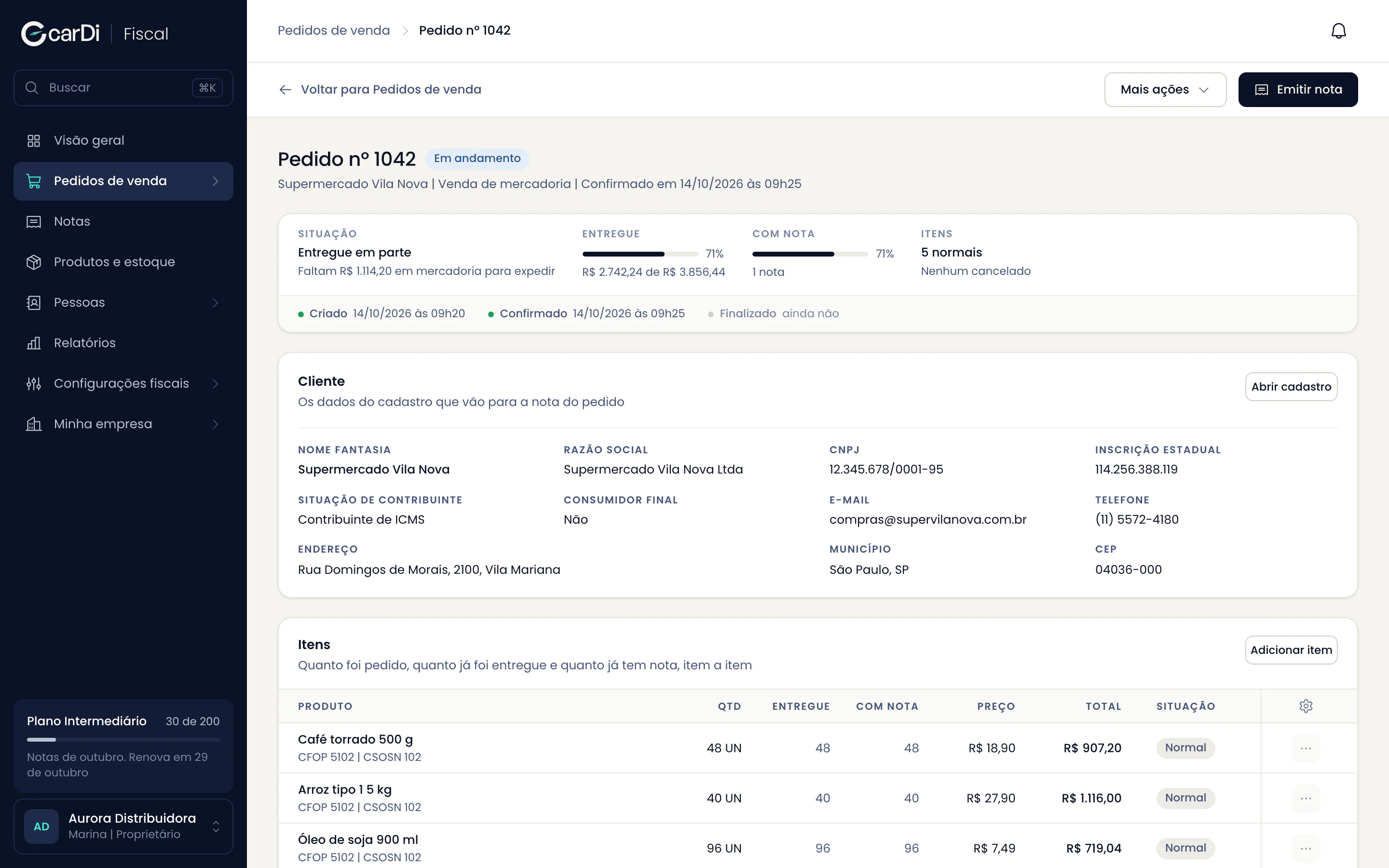Click the Em andamento status badge
Screen dimensions: 1389x868
pos(477,159)
